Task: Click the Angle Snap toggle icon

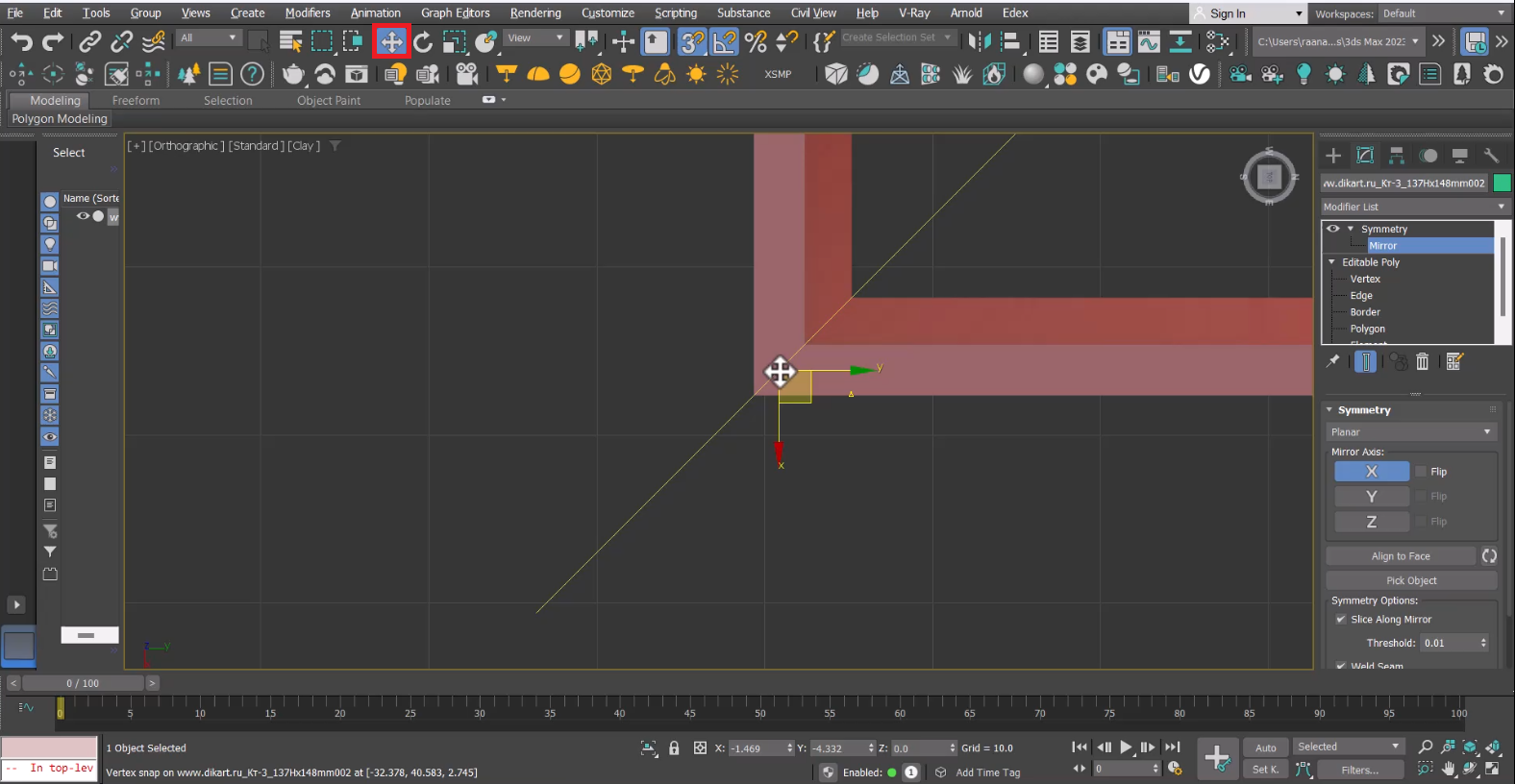Action: click(x=724, y=41)
